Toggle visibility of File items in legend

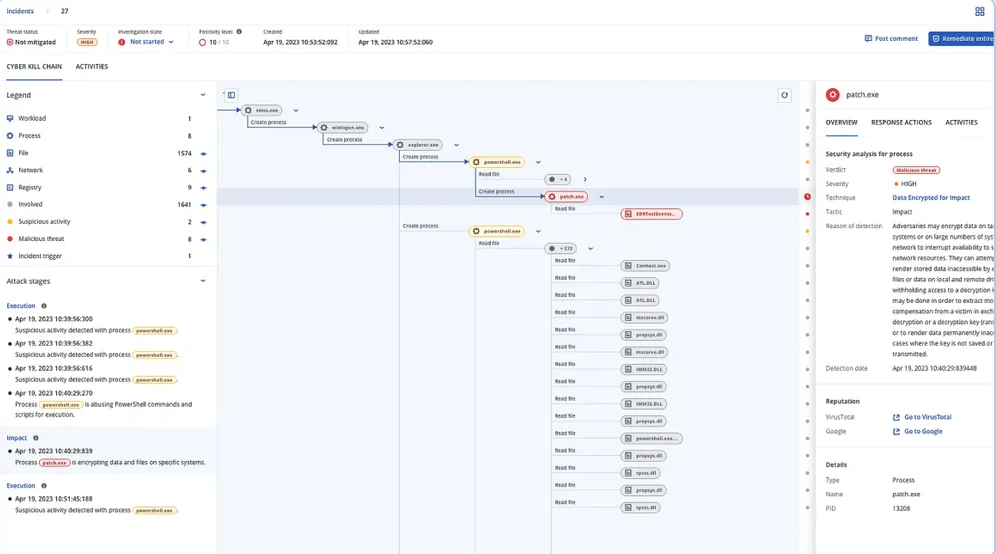click(x=203, y=154)
